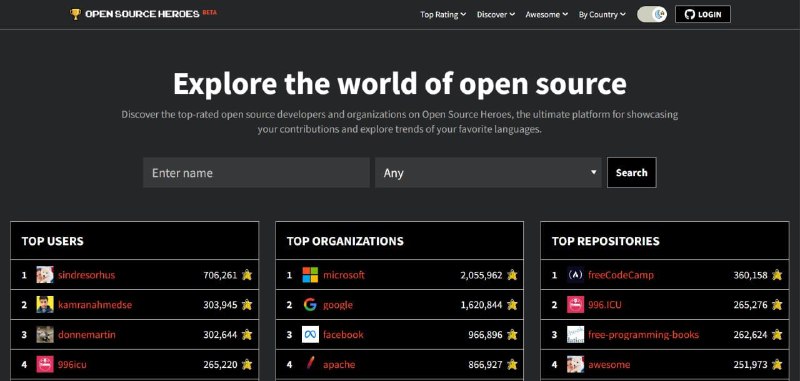Screen dimensions: 800x381
Task: Click donnemartin avatar image
Action: coord(45,335)
